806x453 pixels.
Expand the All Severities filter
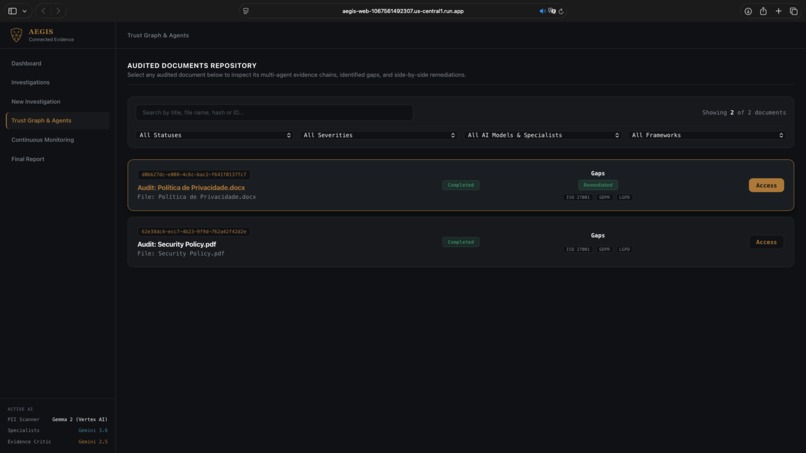pos(379,135)
